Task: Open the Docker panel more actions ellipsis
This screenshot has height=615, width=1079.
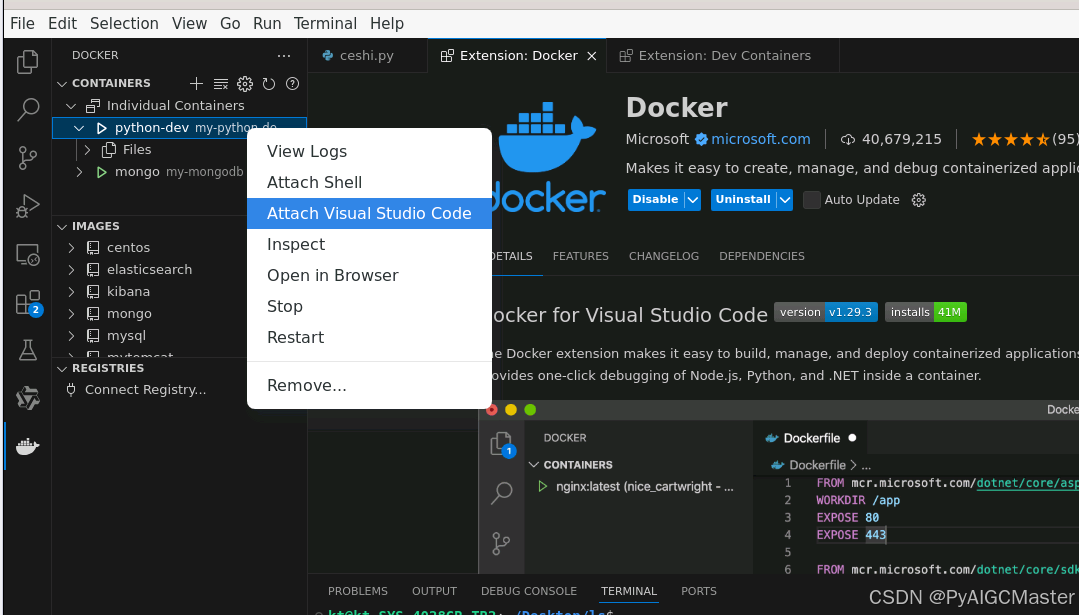Action: coord(284,56)
